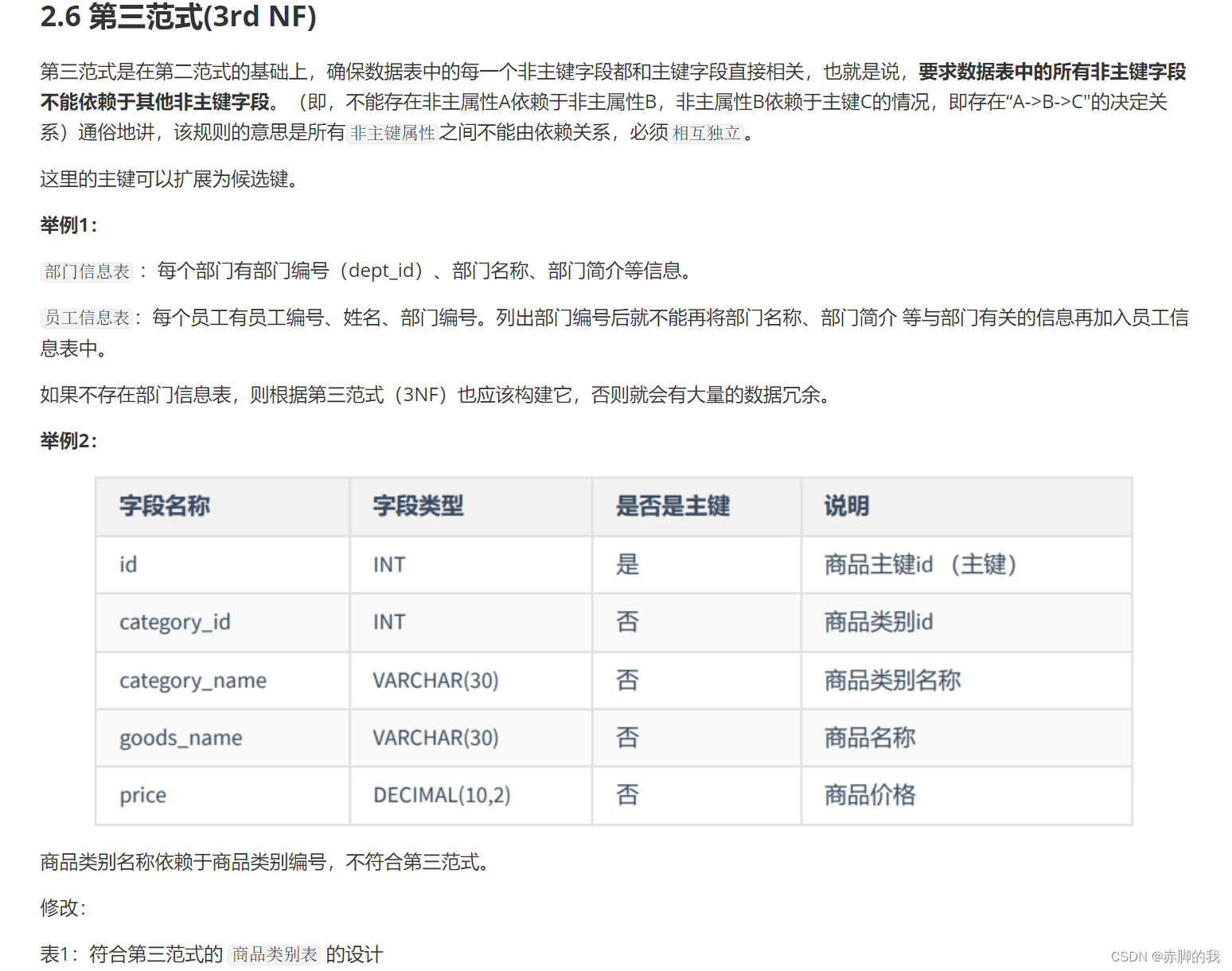Click table header '字段名称'

(x=165, y=506)
